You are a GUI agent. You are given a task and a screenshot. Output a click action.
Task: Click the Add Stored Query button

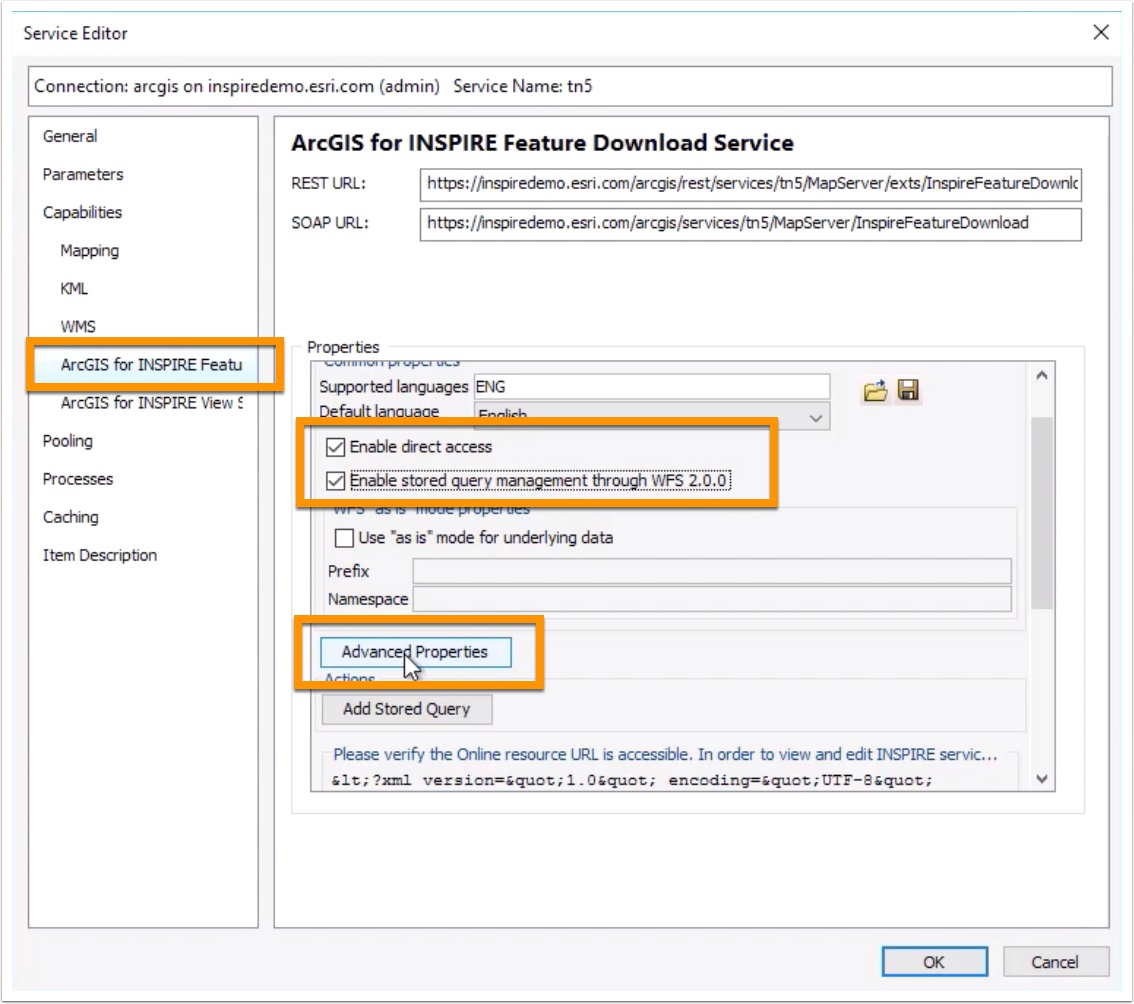(406, 710)
